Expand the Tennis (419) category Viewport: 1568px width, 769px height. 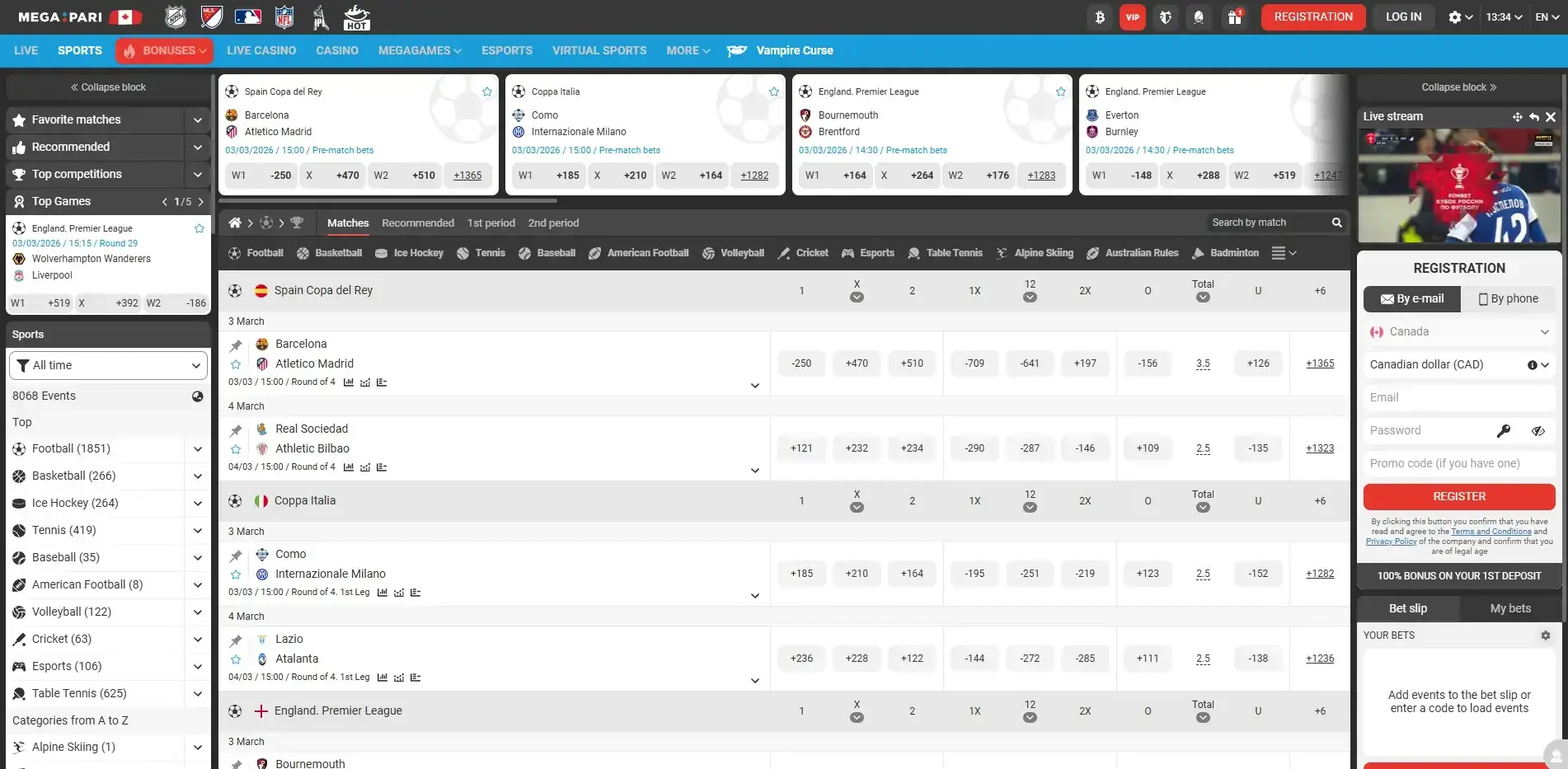198,531
